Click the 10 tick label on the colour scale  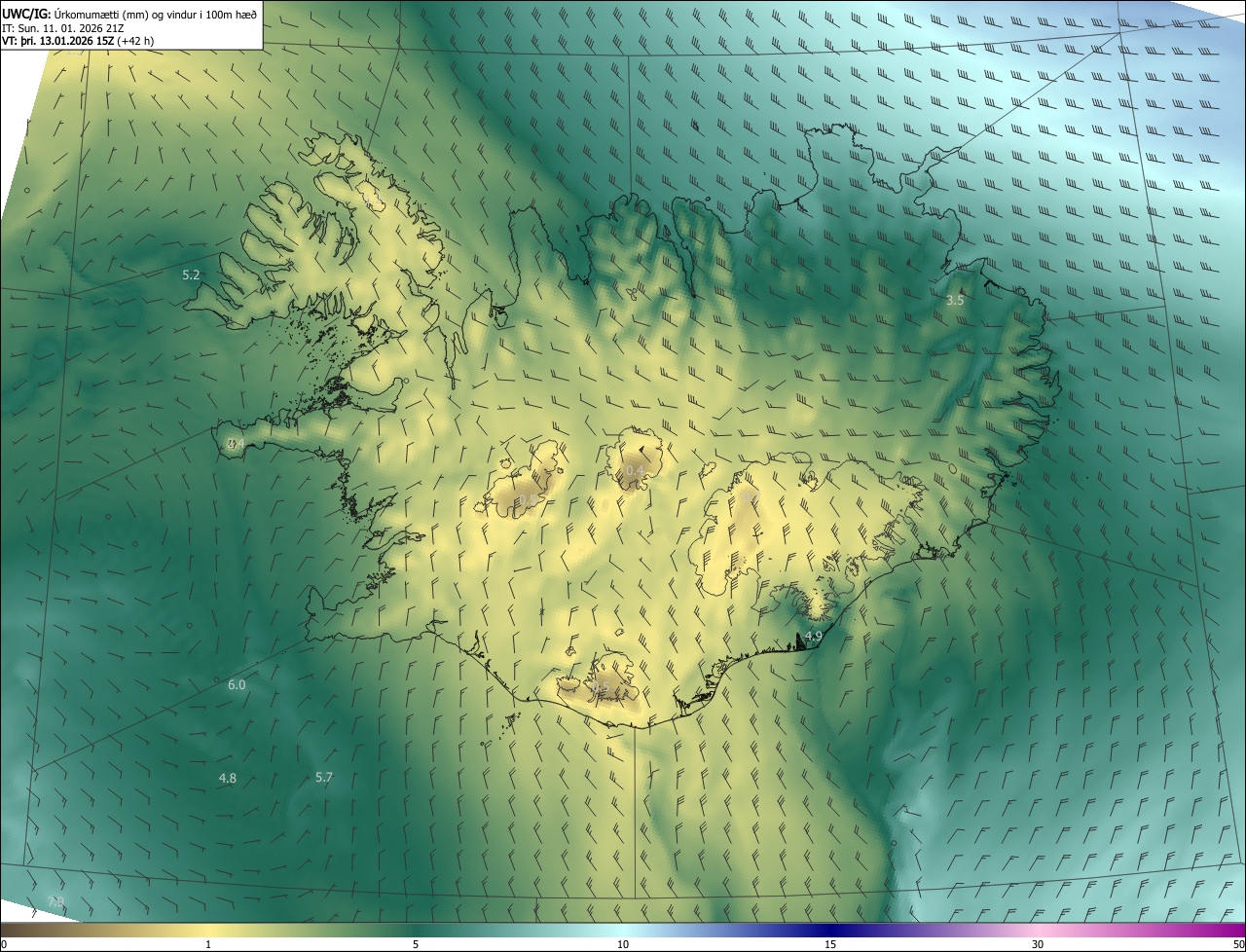[x=623, y=944]
